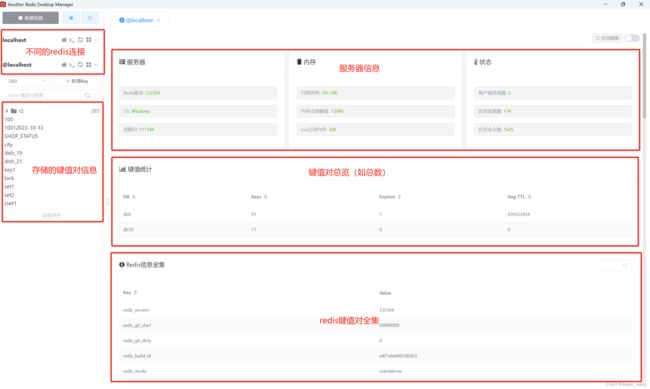
Task: Open the key1 entry
Action: pos(10,170)
